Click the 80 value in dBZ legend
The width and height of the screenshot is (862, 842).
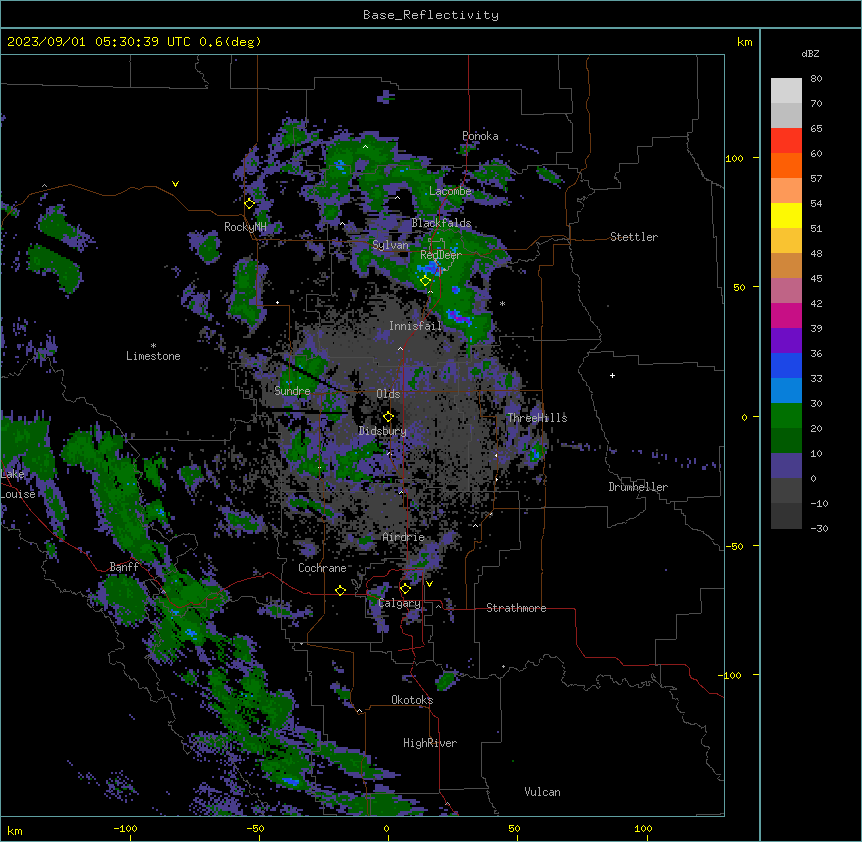click(x=816, y=79)
